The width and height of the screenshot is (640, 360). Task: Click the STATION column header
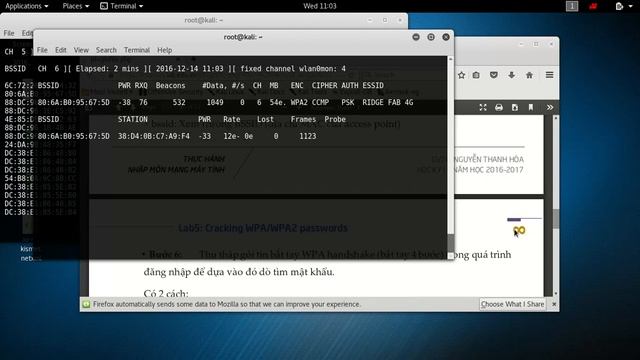(x=133, y=119)
